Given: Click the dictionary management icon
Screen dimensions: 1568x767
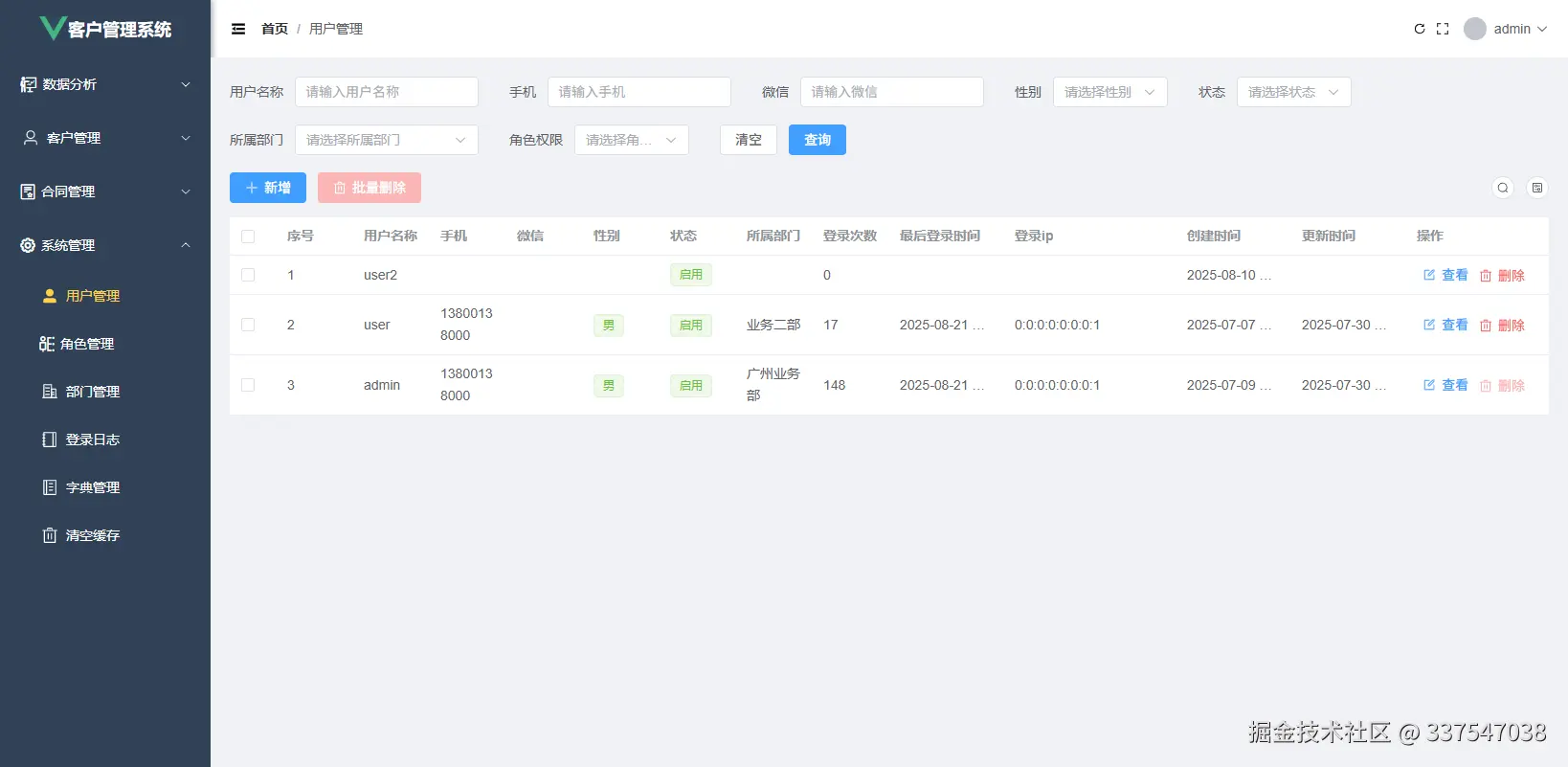Looking at the screenshot, I should 50,487.
